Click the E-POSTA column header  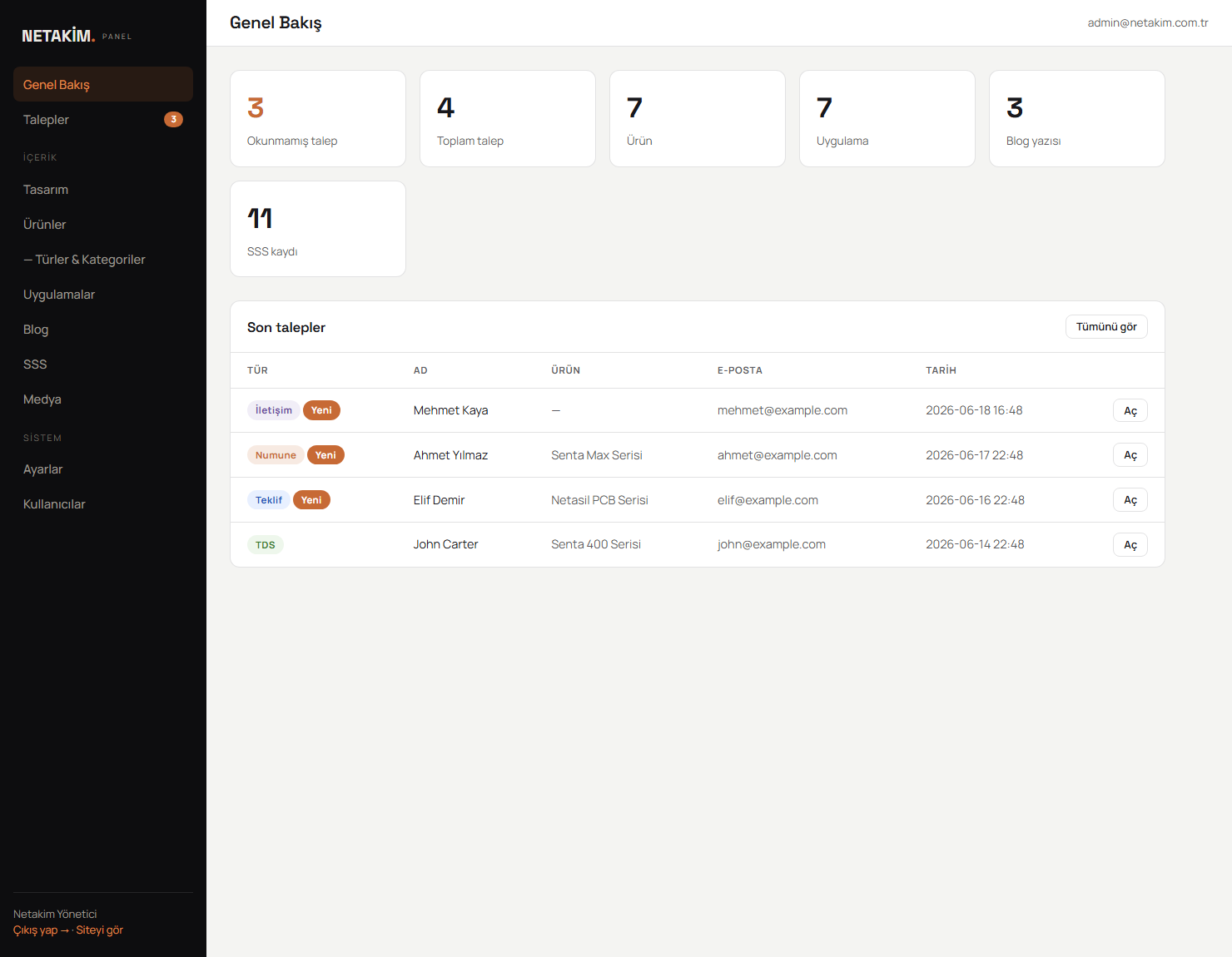click(x=740, y=370)
